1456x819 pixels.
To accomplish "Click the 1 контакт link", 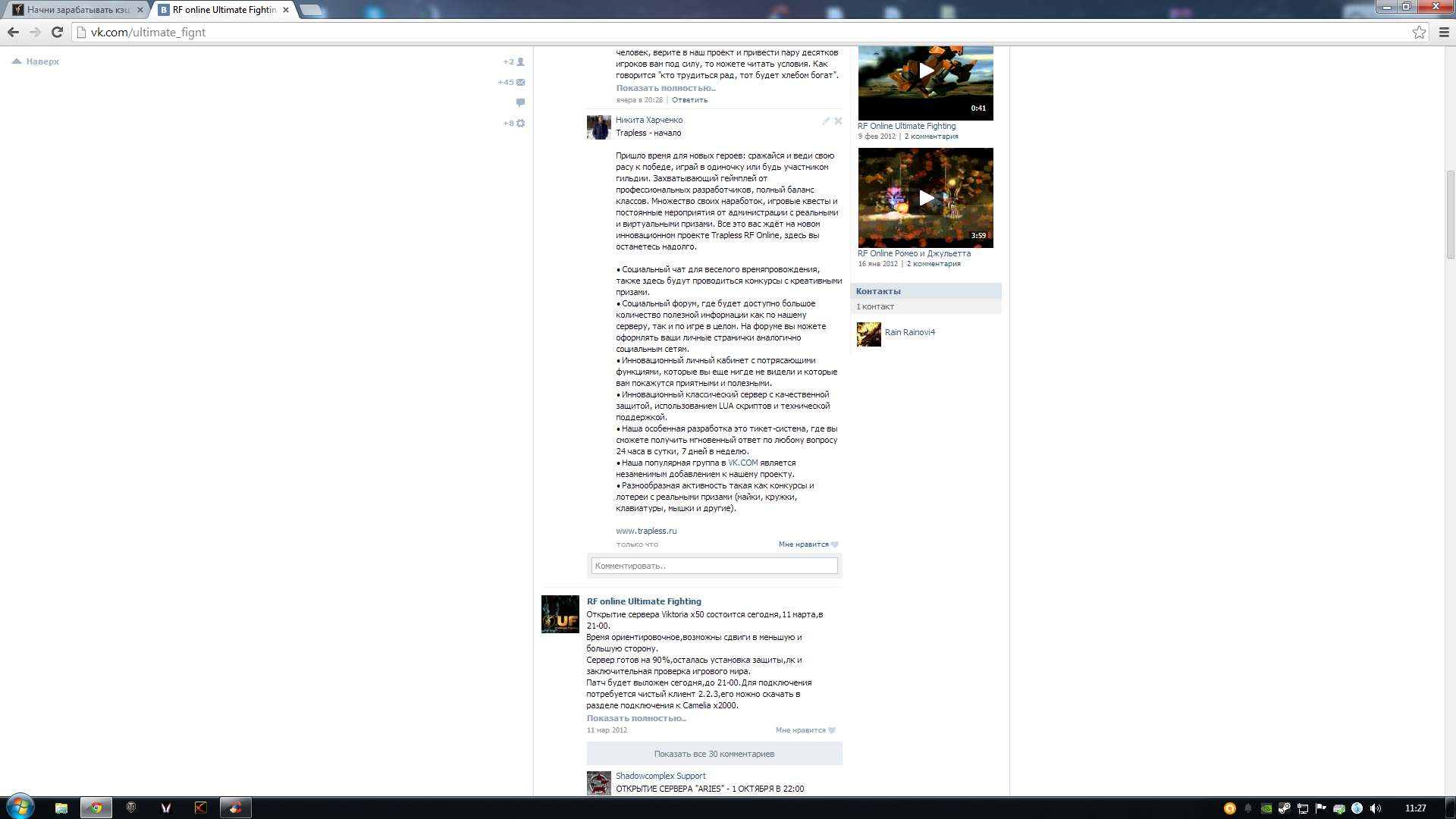I will point(875,306).
